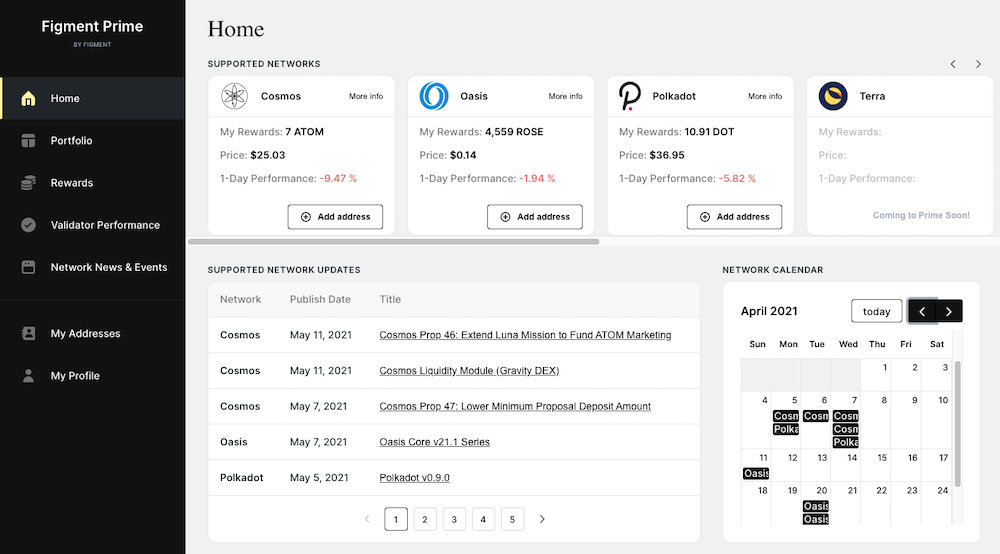Add address for Oasis network
The width and height of the screenshot is (1000, 554).
pos(534,217)
